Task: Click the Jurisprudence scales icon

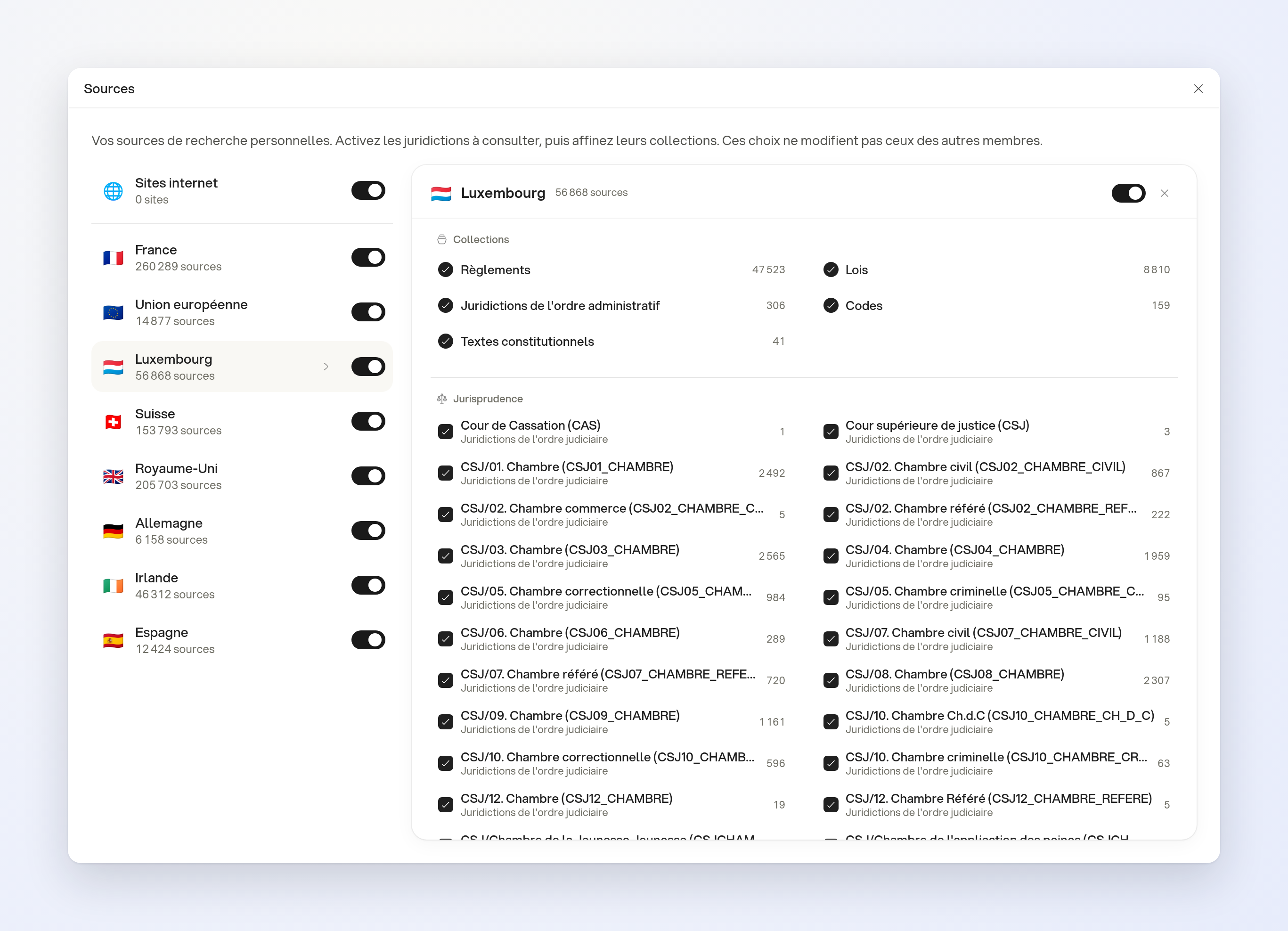Action: click(442, 399)
